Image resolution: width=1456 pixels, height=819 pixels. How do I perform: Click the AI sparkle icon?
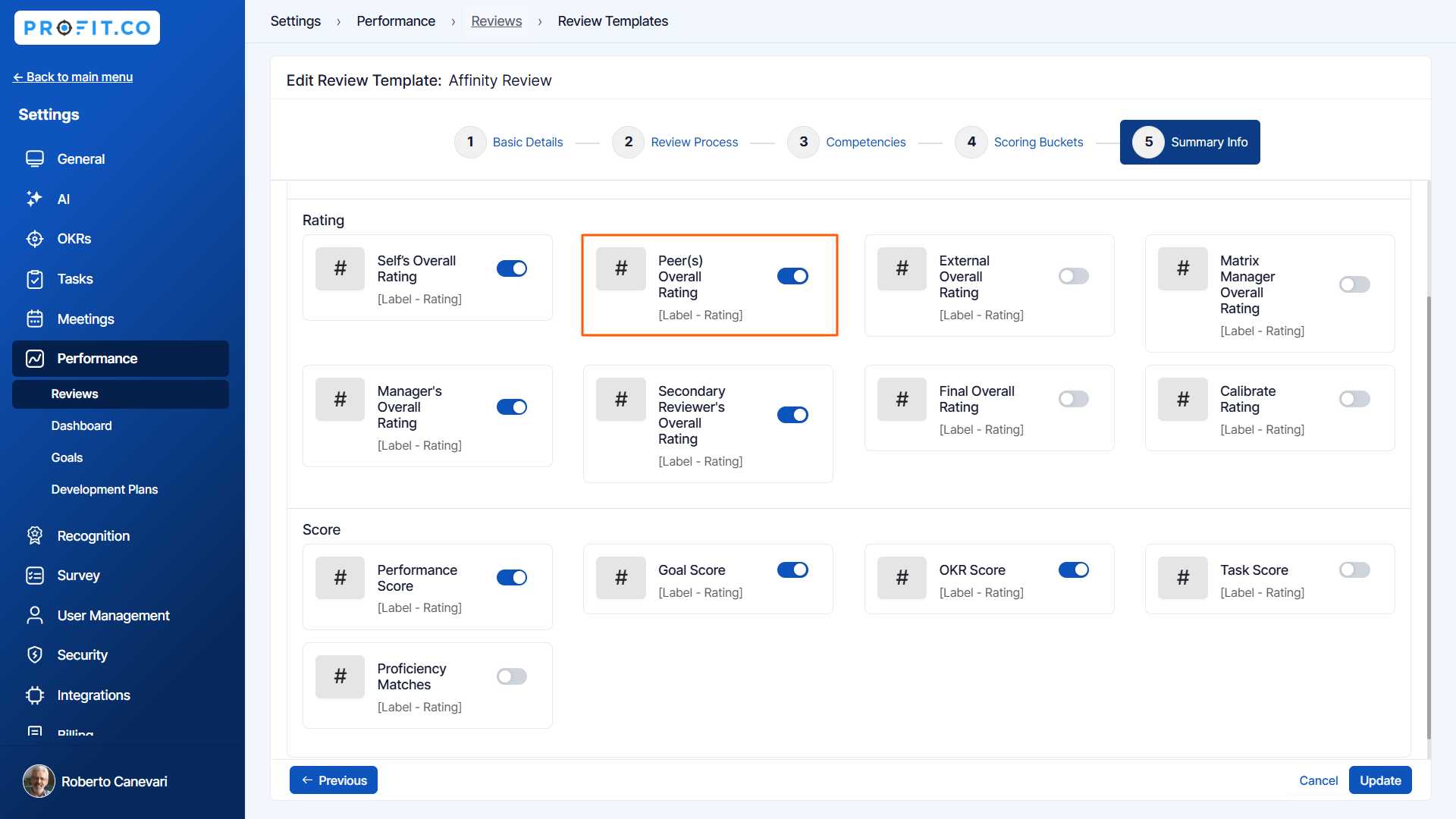click(x=35, y=199)
